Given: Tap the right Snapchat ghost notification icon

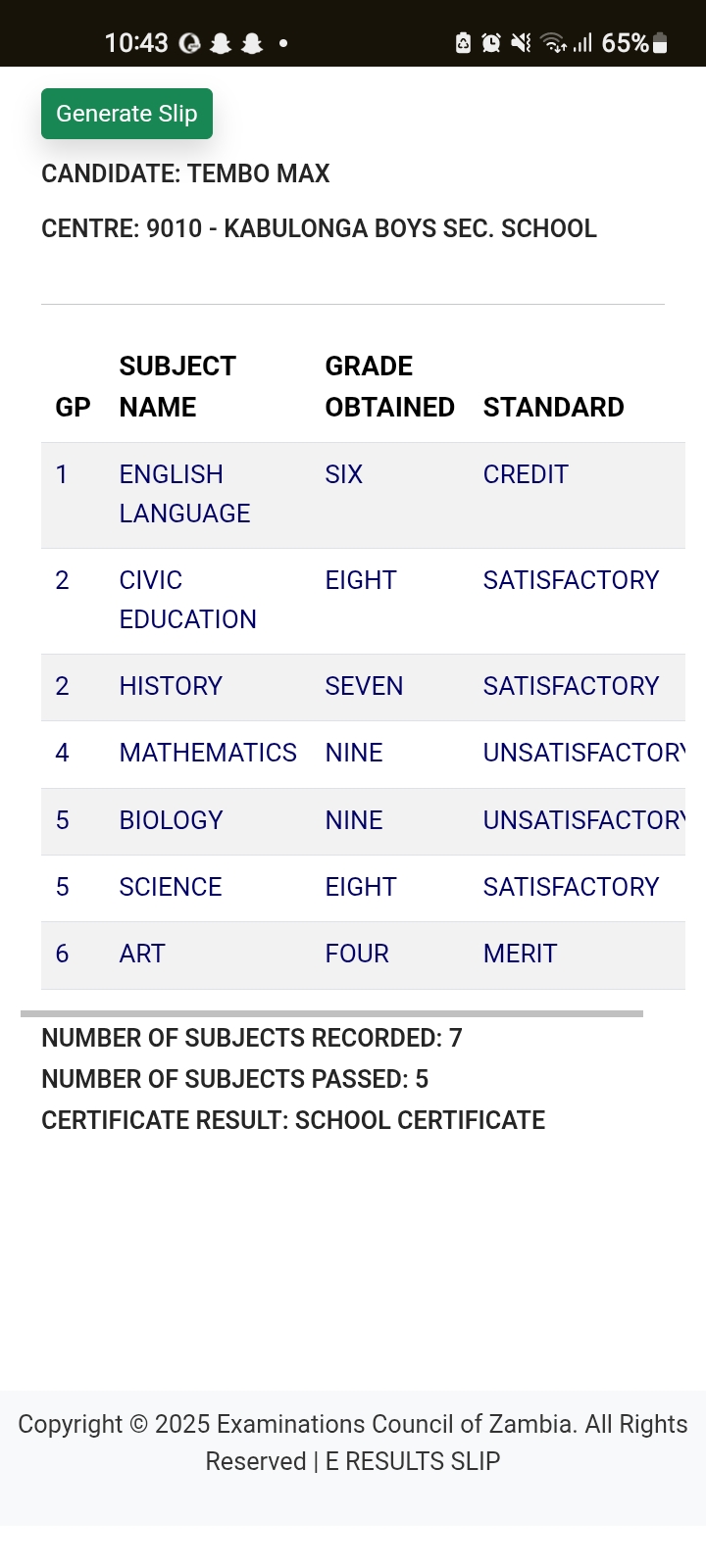Looking at the screenshot, I should point(252,43).
